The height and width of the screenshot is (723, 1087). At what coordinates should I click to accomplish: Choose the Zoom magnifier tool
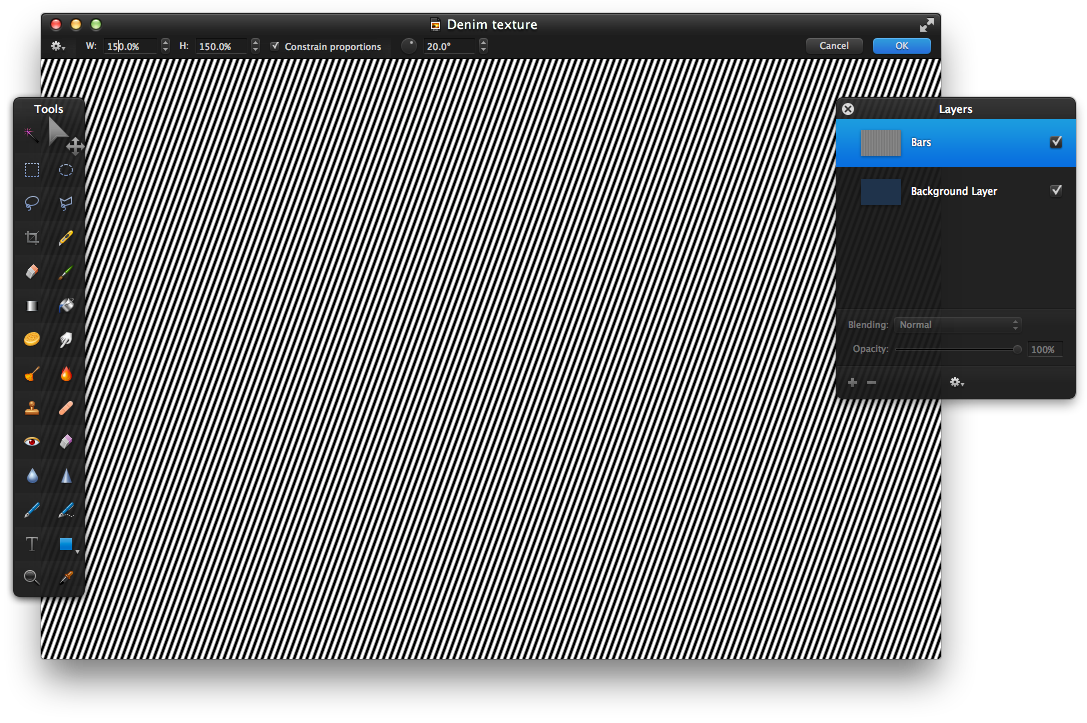click(32, 577)
